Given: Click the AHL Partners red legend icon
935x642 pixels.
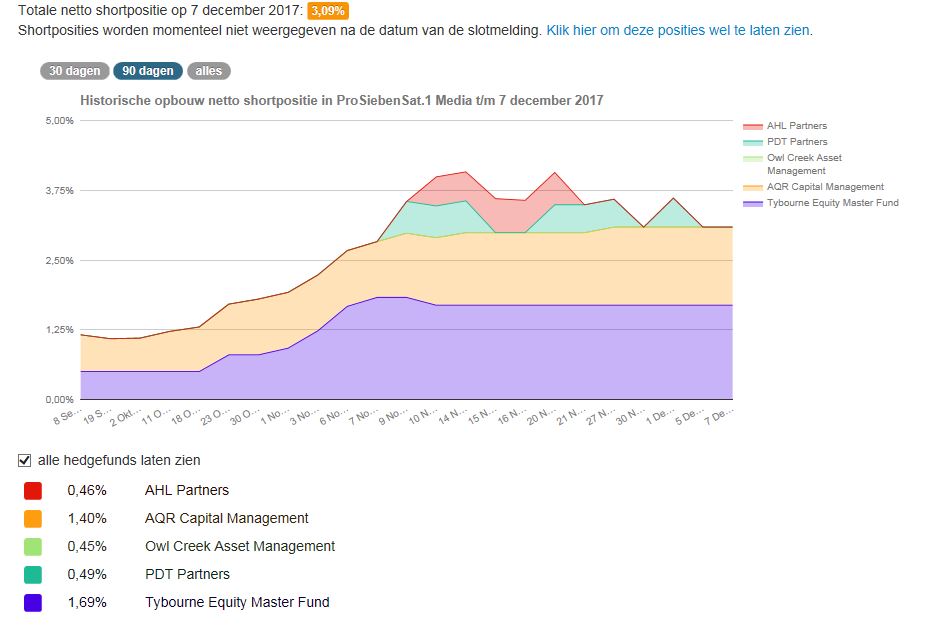Looking at the screenshot, I should (753, 127).
